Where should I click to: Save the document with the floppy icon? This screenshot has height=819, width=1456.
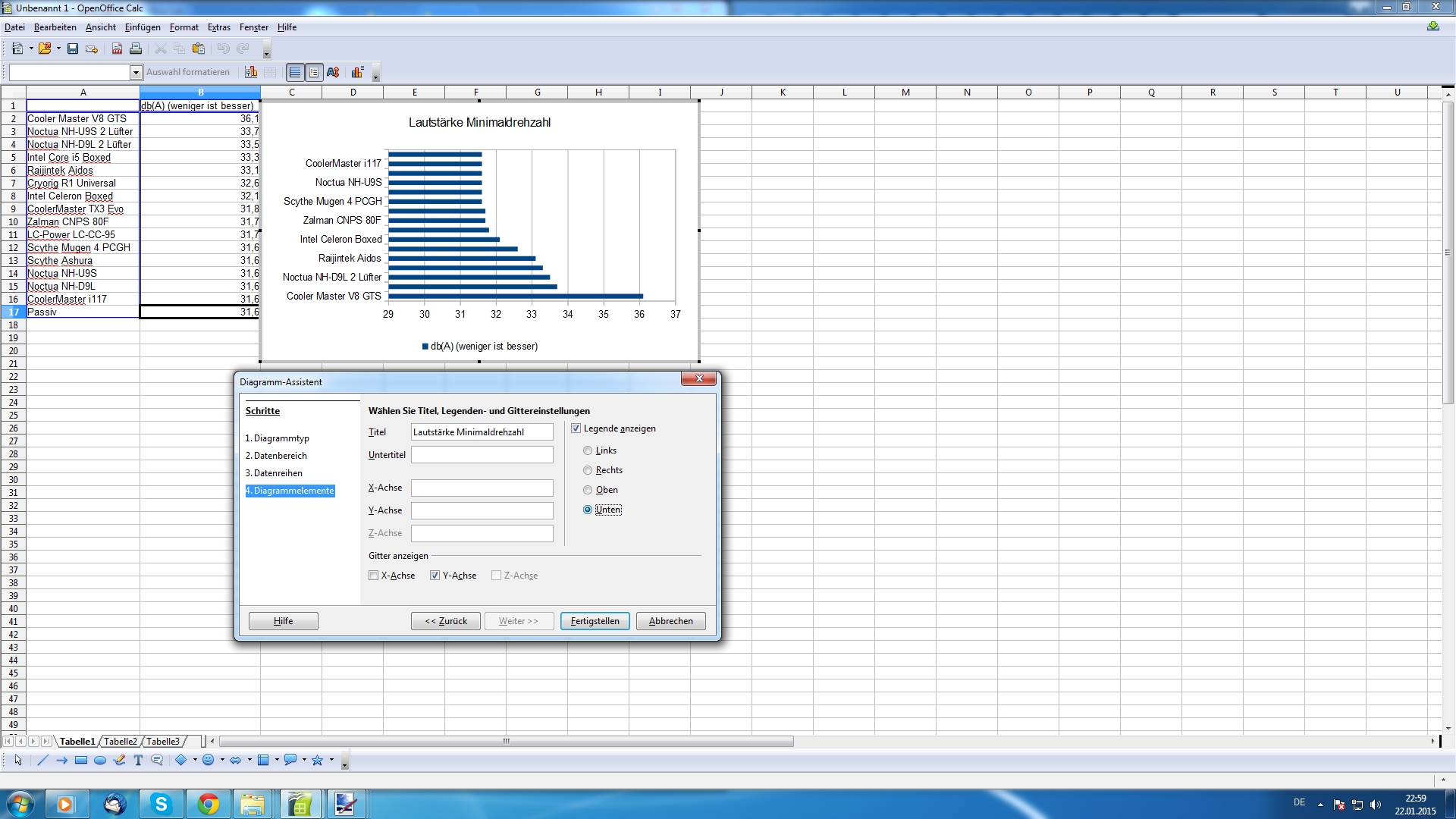(73, 49)
